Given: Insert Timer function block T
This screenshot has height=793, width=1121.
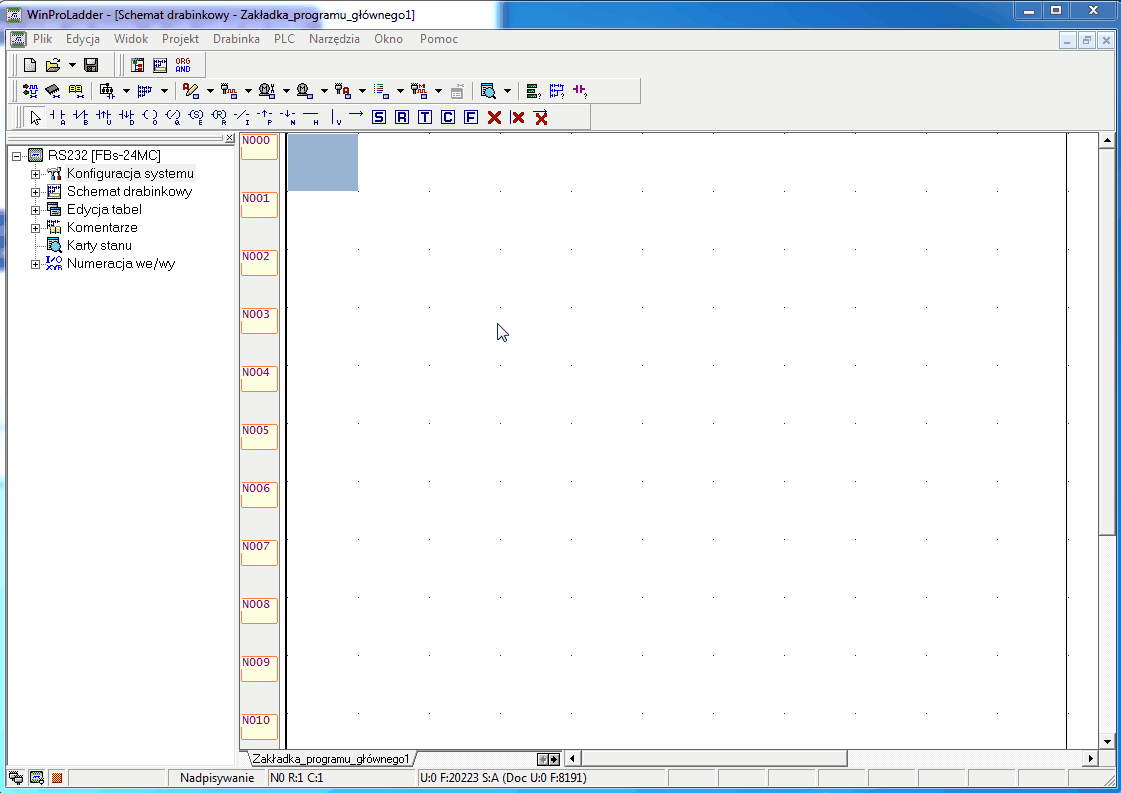Looking at the screenshot, I should pos(425,117).
